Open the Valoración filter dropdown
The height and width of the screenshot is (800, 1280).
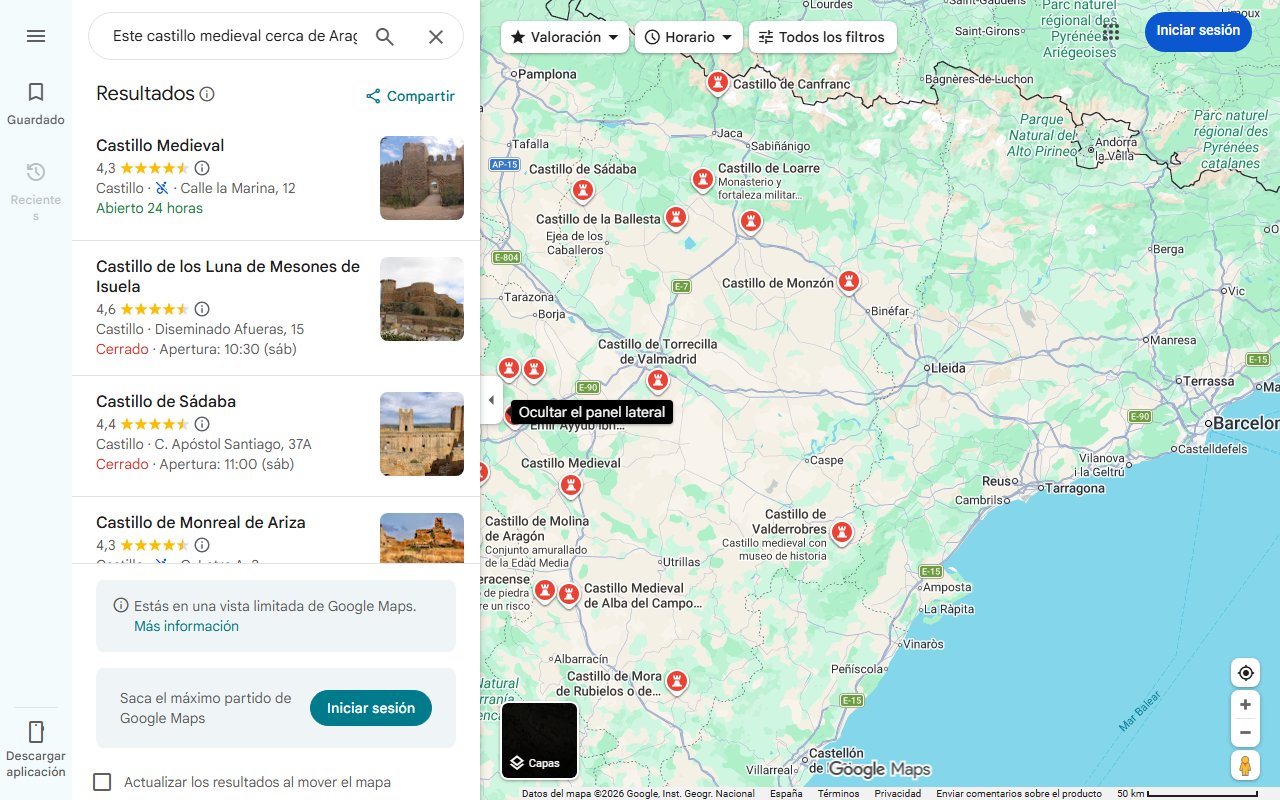click(564, 37)
